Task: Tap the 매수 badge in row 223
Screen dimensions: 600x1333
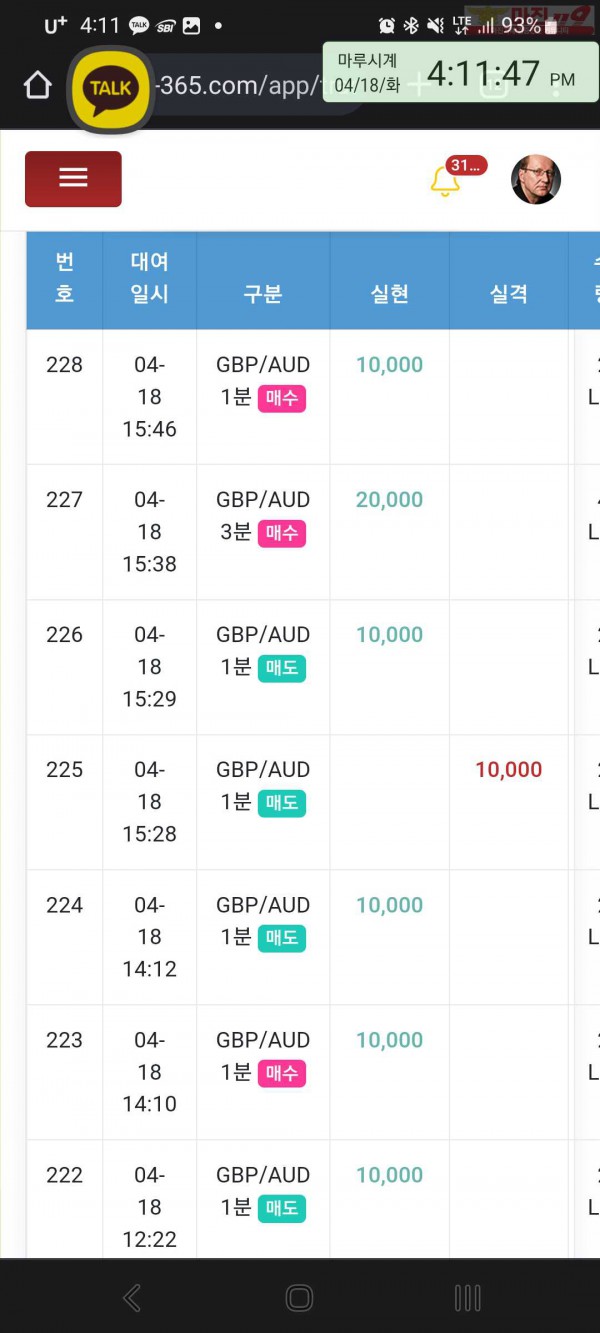Action: (281, 1073)
